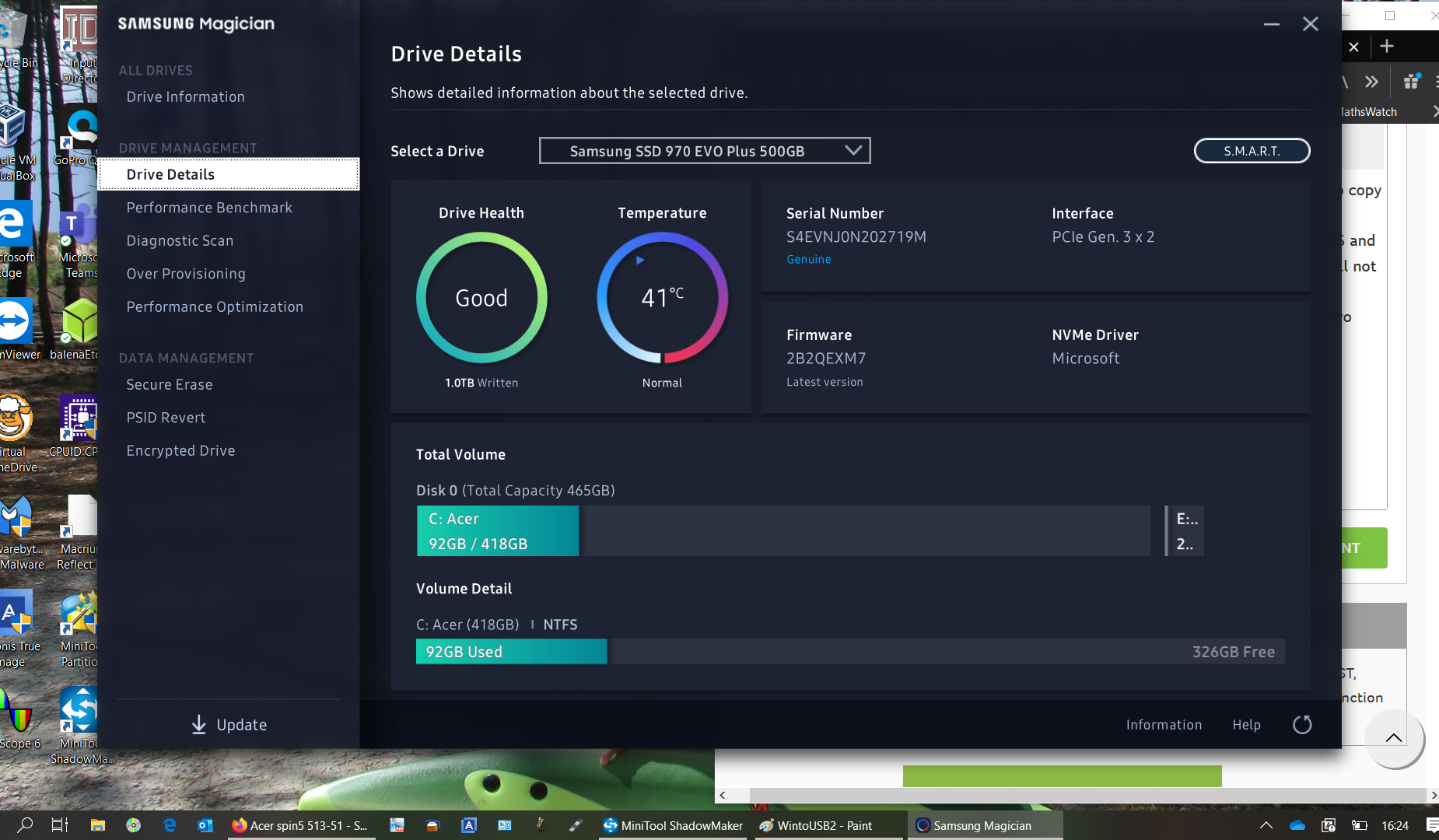Click OneDrive cloud tray icon
The height and width of the screenshot is (840, 1439).
coord(1297,825)
